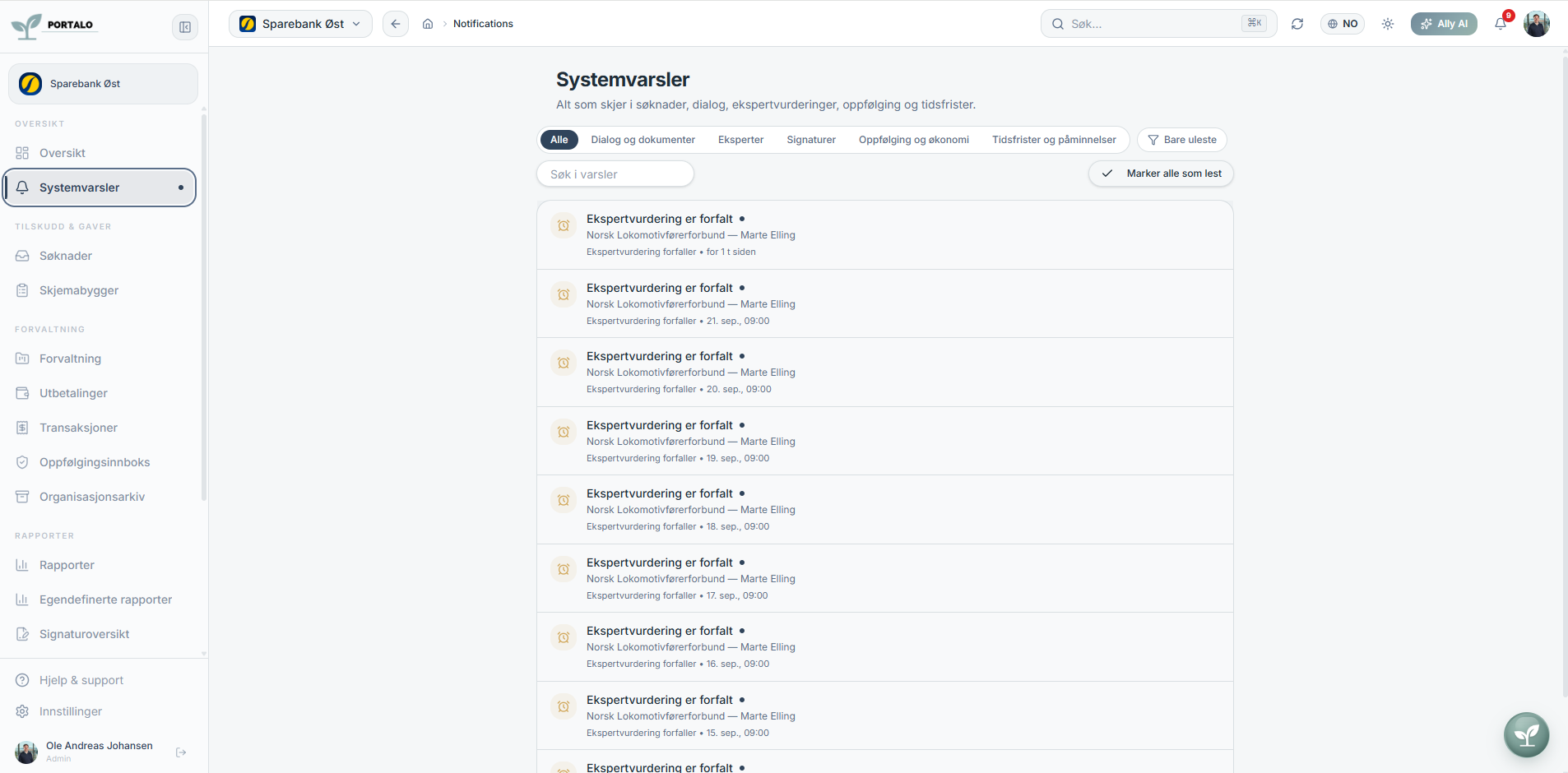Collapse the sidebar panel icon
The height and width of the screenshot is (773, 1568).
click(x=185, y=27)
